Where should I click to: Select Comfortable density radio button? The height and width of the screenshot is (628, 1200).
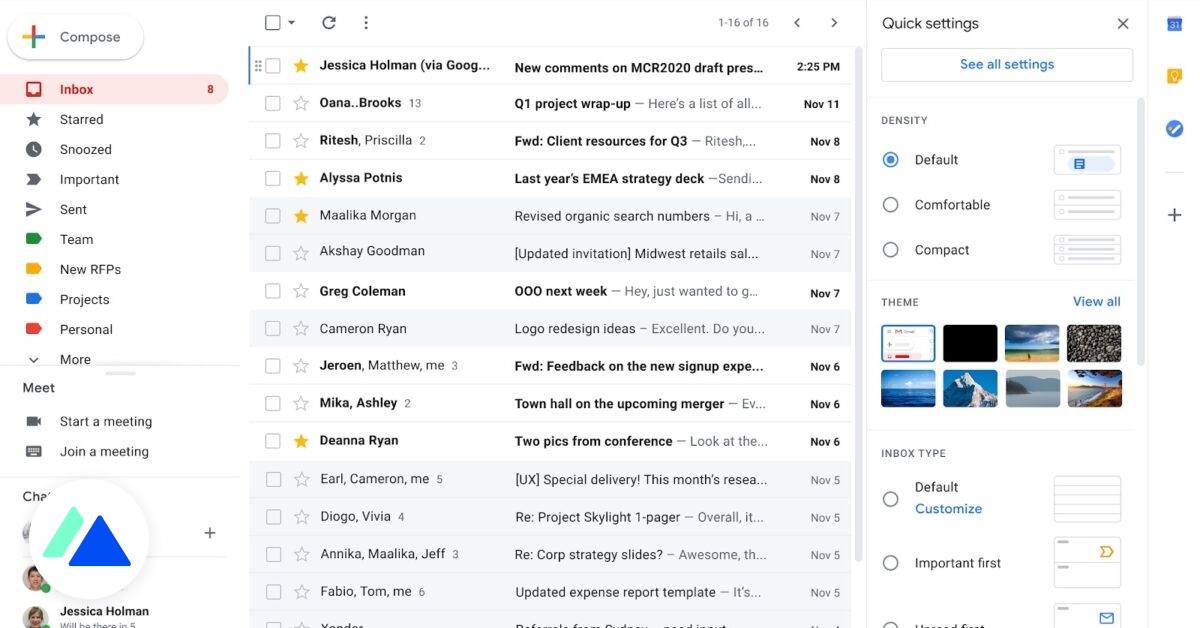point(890,205)
